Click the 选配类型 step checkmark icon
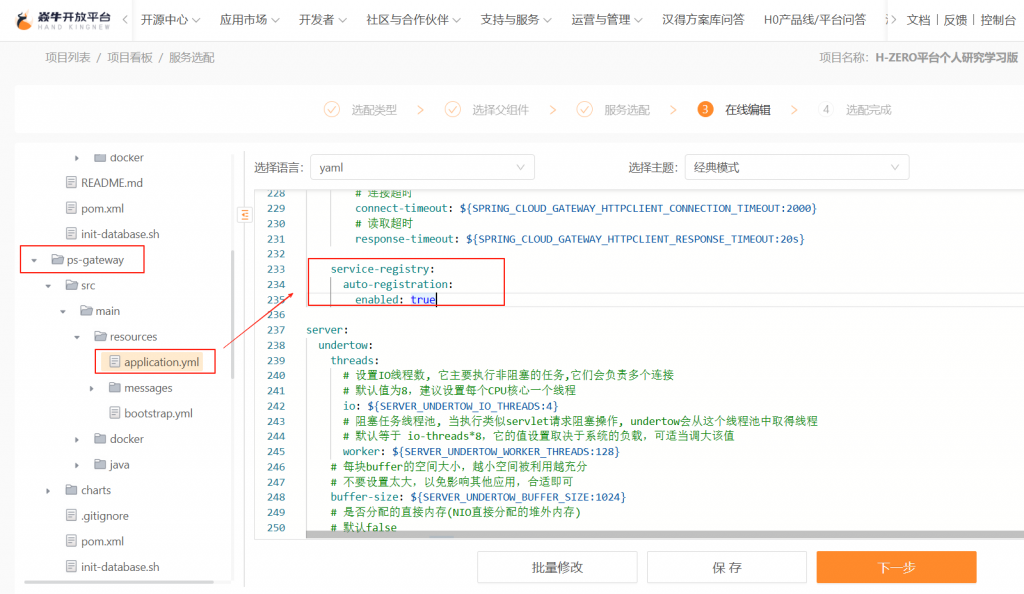Image resolution: width=1024 pixels, height=594 pixels. (332, 110)
